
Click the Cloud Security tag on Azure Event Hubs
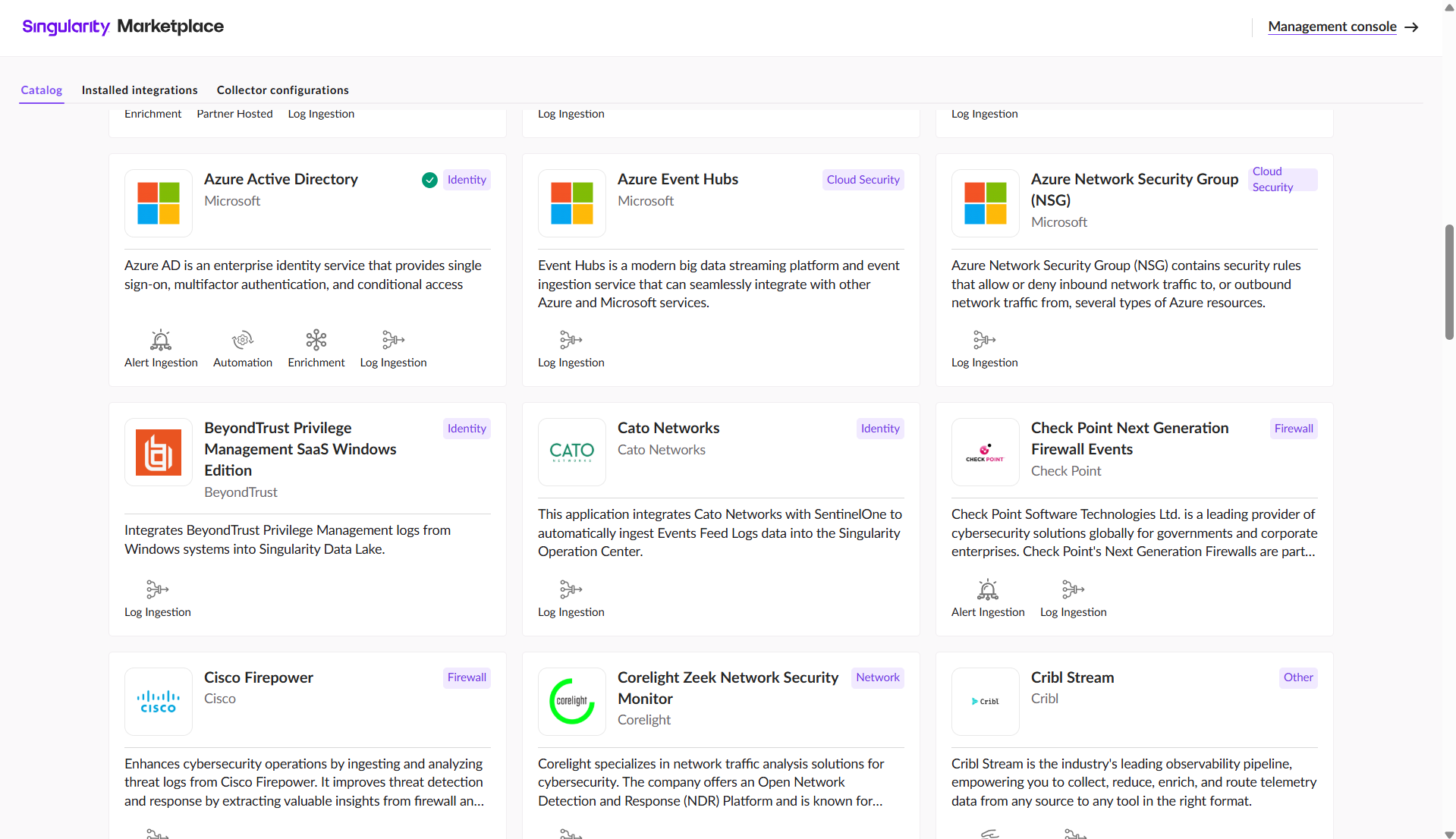[863, 180]
